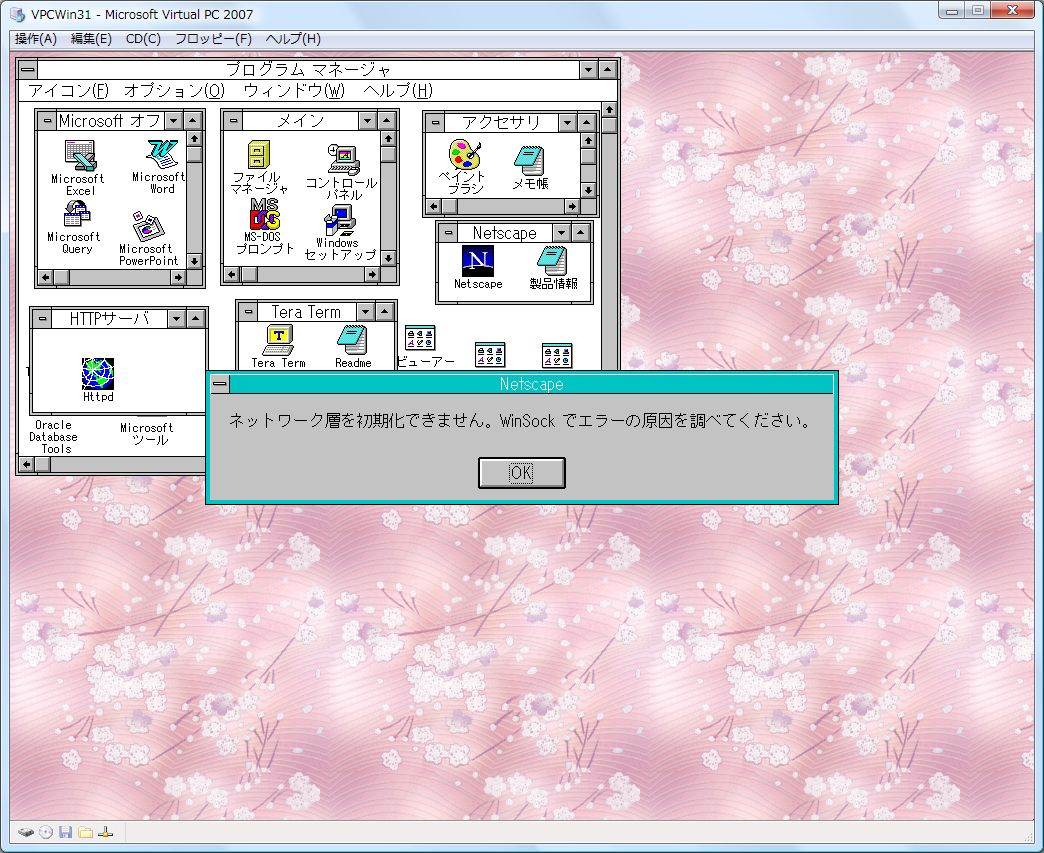Open Program Manager's アイコン(F) menu
Viewport: 1044px width, 853px height.
[68, 91]
